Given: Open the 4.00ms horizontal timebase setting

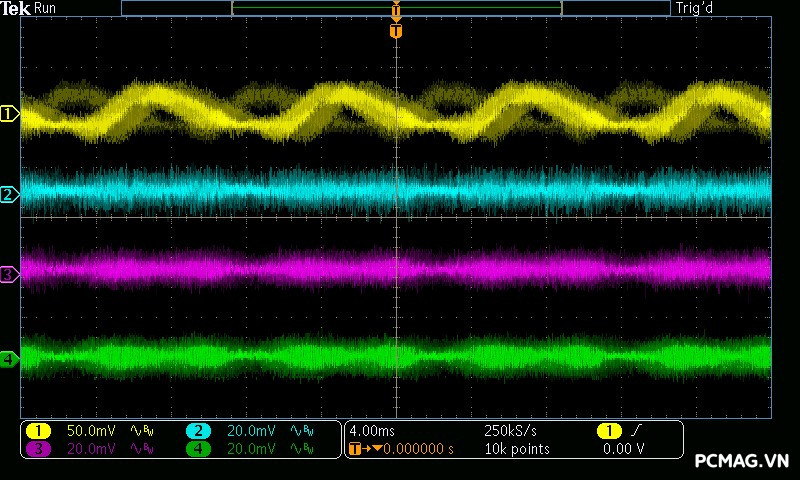Looking at the screenshot, I should (371, 431).
